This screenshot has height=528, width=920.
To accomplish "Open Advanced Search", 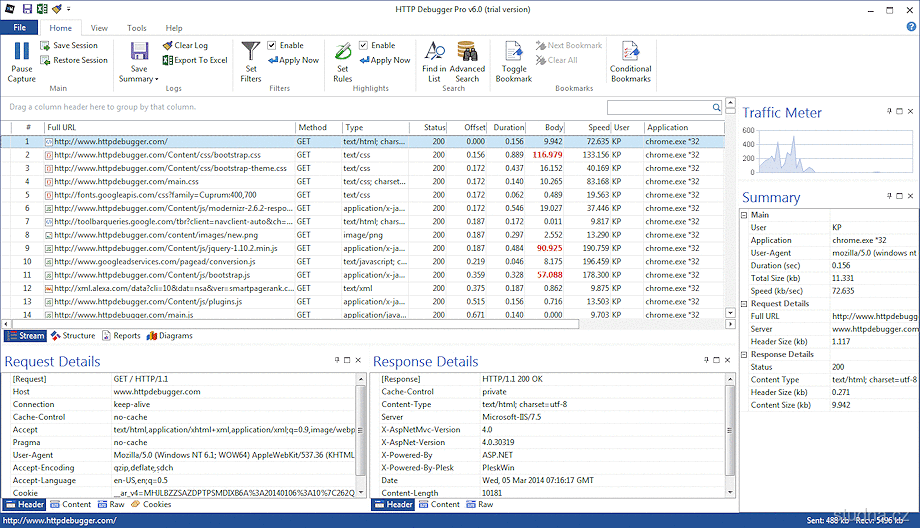I will [x=467, y=52].
